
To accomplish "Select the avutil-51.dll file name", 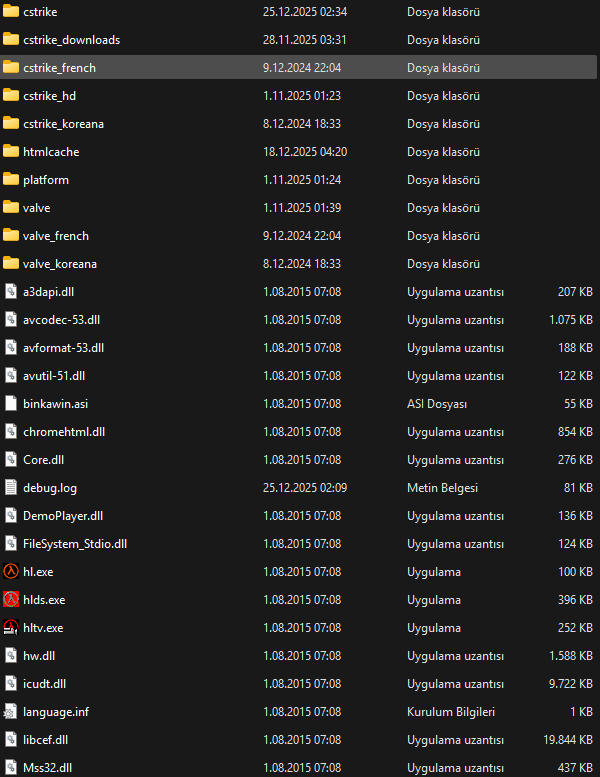I will click(54, 376).
